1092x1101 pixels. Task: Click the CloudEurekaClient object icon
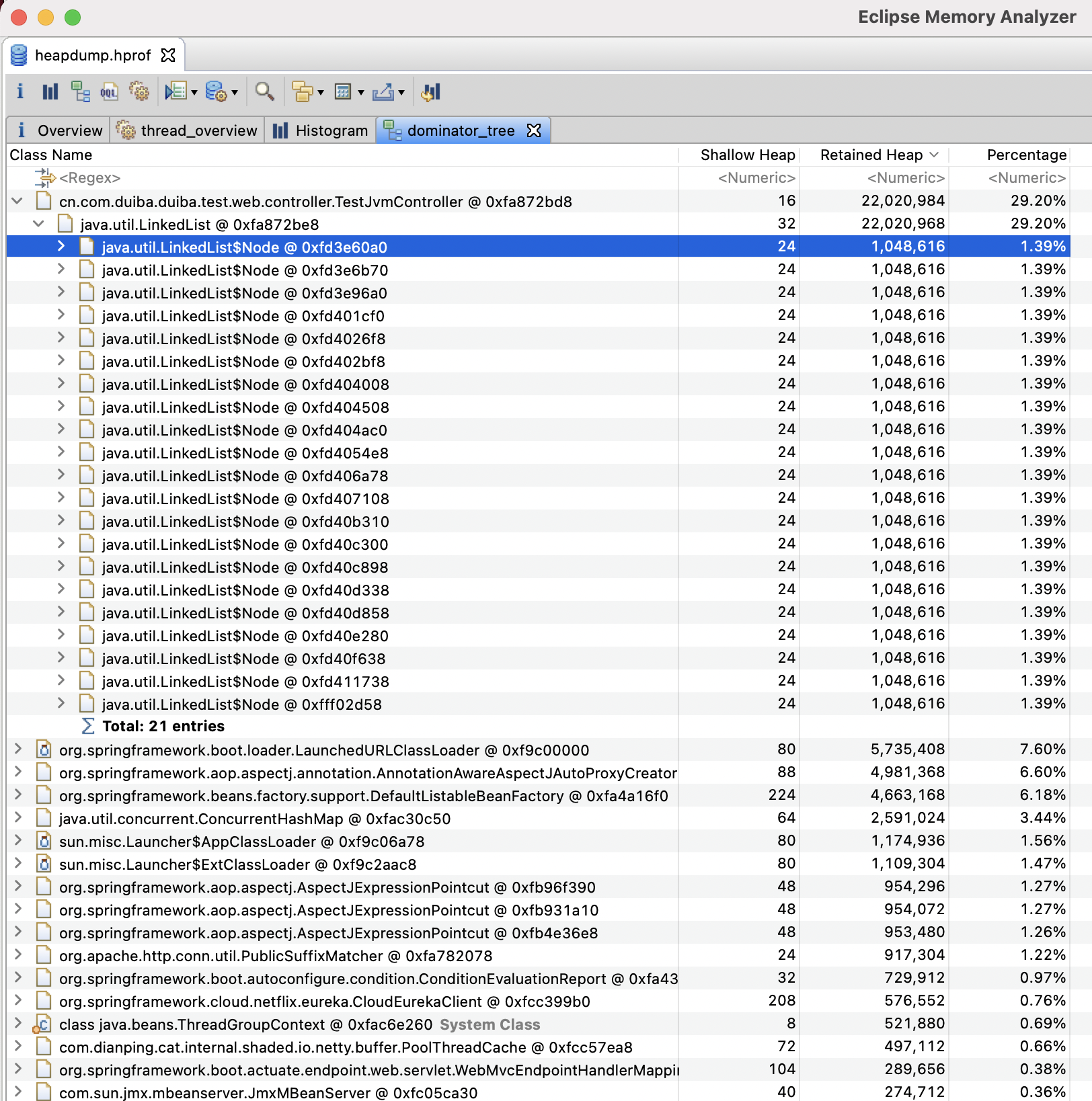[x=44, y=1001]
